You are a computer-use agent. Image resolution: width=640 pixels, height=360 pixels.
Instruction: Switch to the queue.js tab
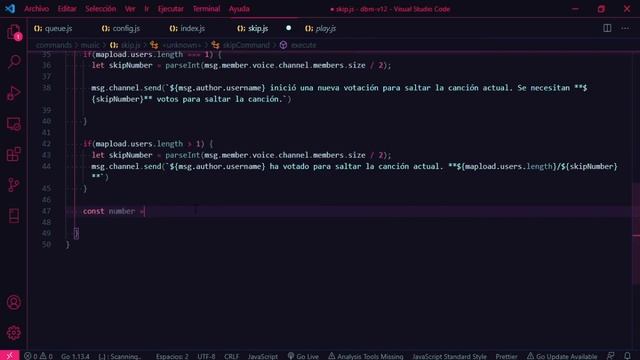[x=58, y=28]
